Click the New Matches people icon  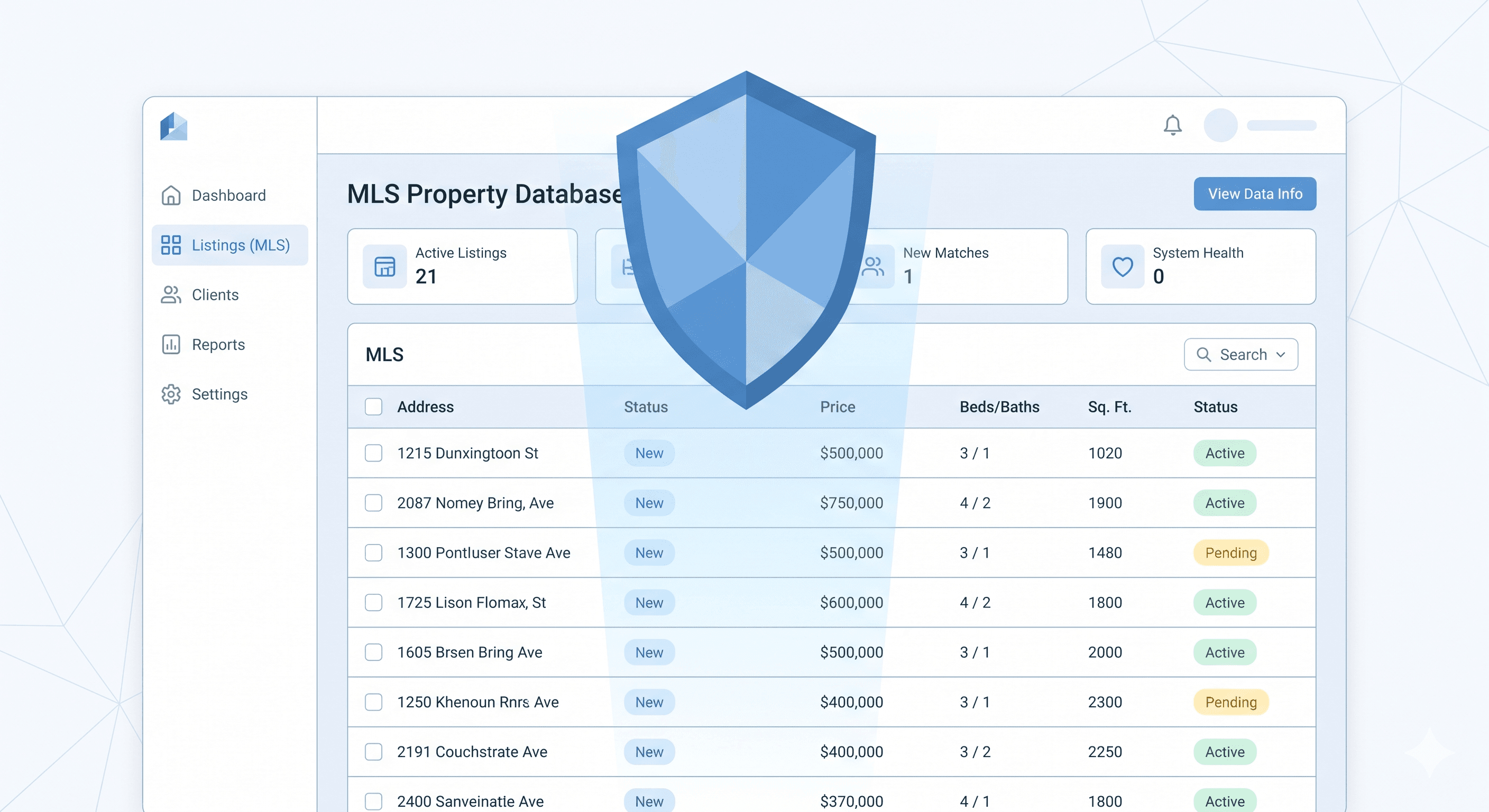pos(874,266)
